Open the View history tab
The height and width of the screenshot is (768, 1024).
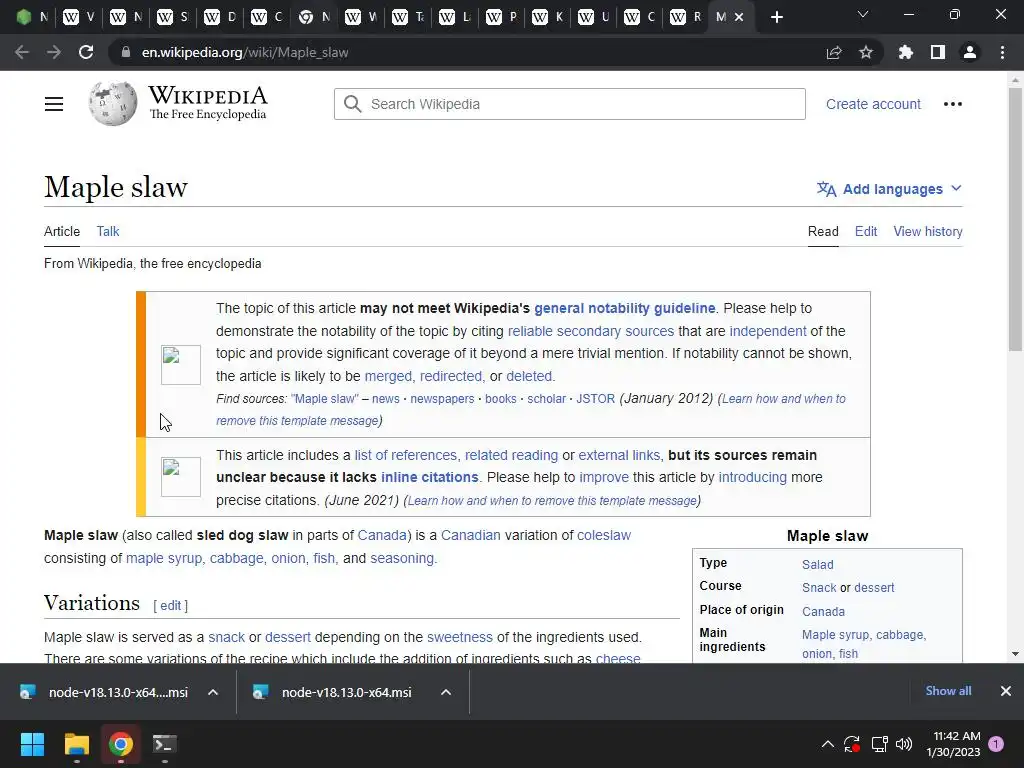point(928,231)
